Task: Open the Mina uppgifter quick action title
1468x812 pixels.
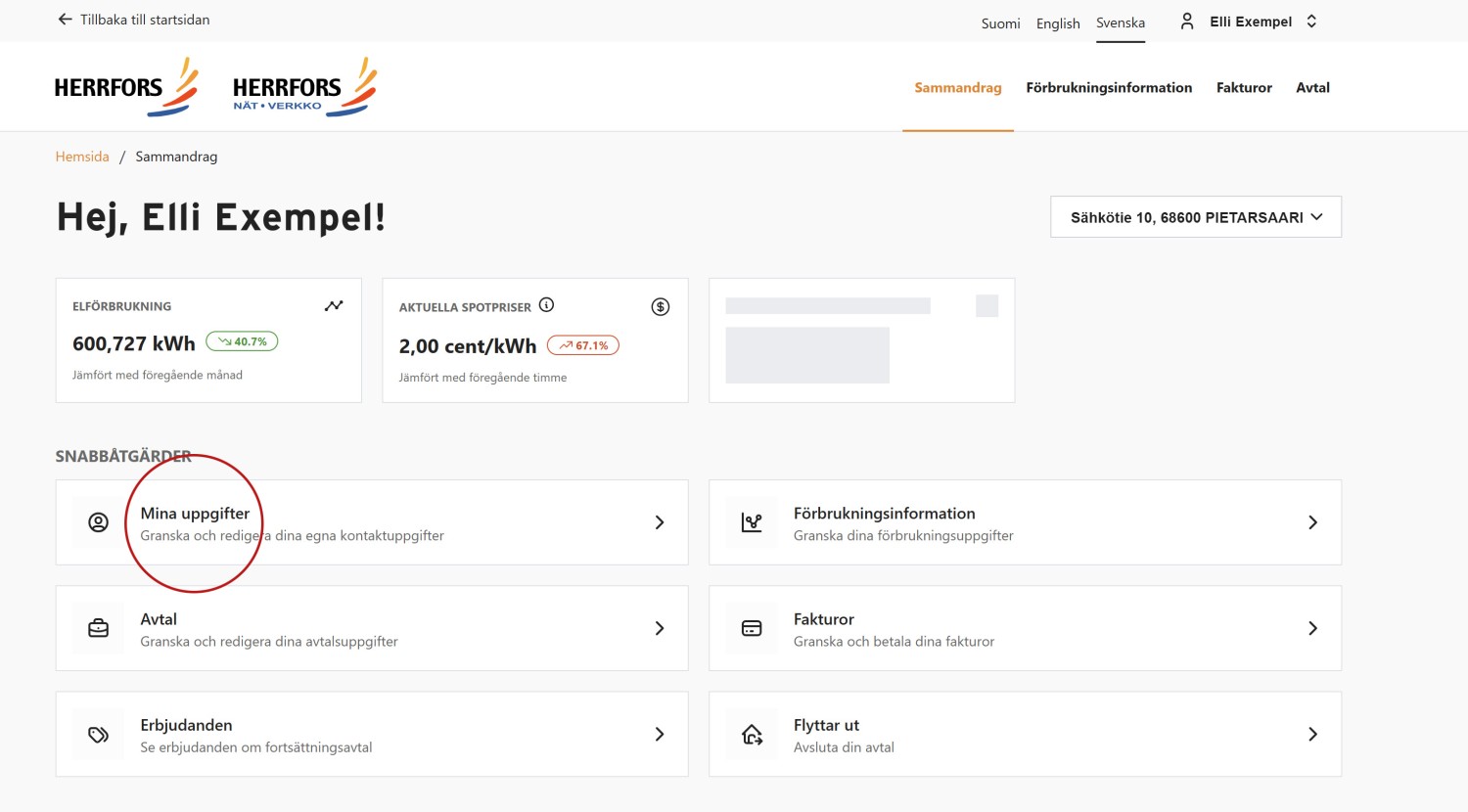Action: point(195,514)
